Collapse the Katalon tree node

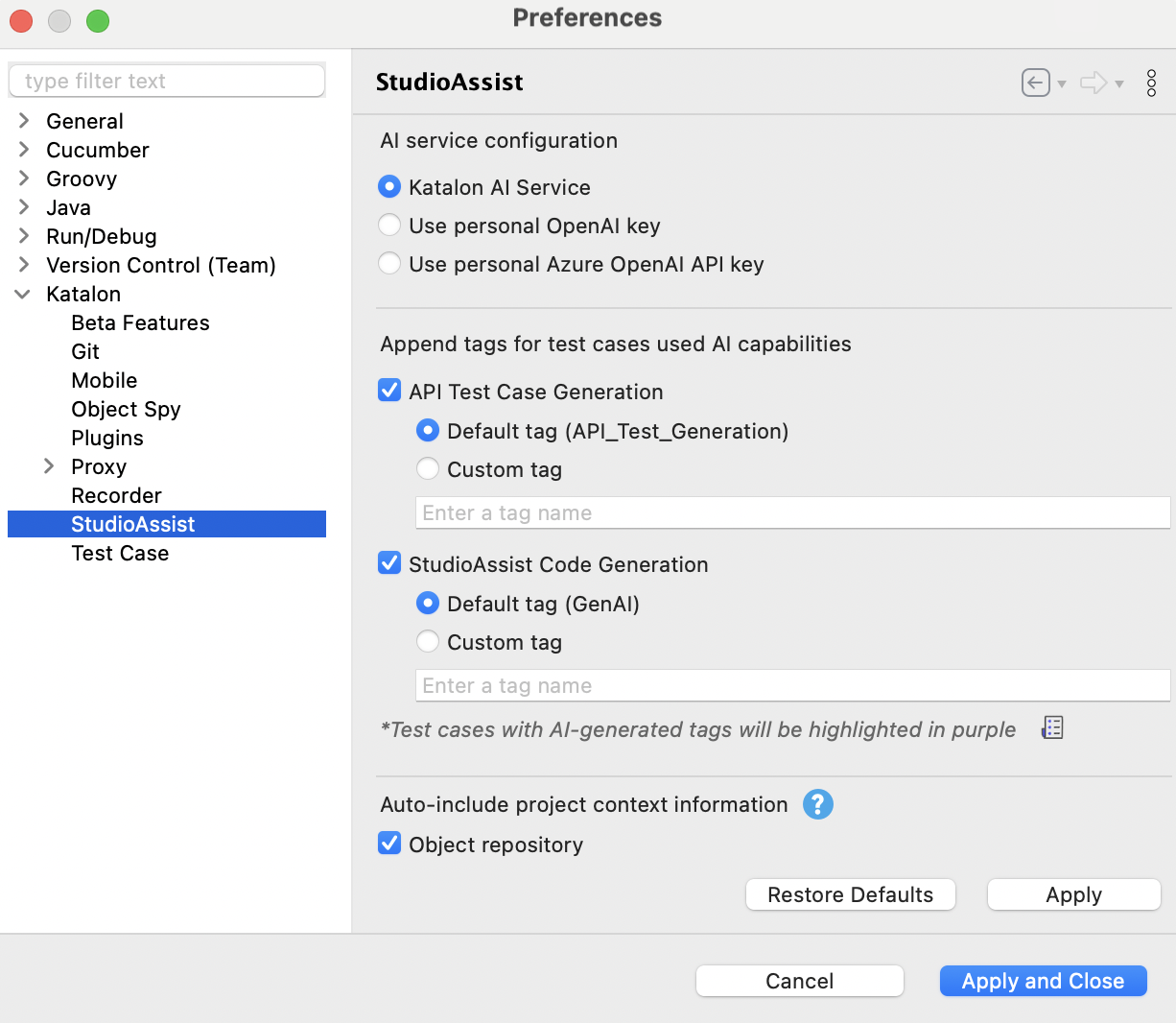click(23, 294)
